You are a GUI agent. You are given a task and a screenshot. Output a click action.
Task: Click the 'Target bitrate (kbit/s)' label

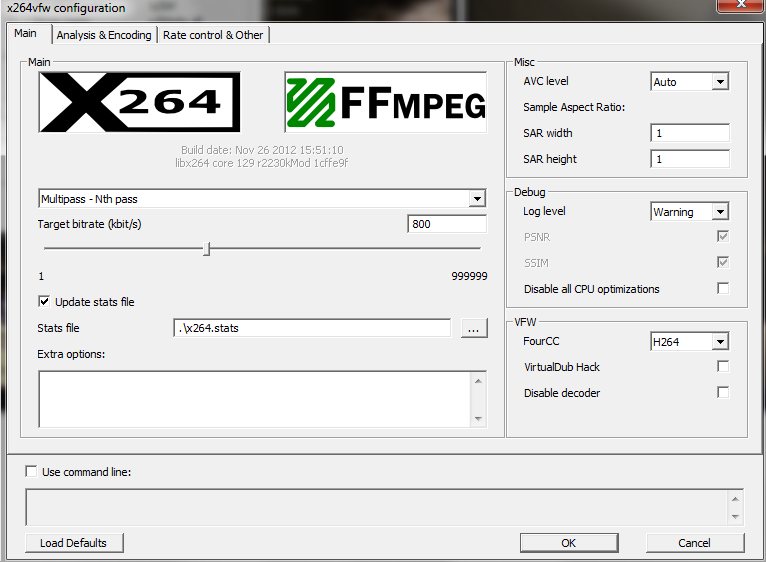(89, 224)
